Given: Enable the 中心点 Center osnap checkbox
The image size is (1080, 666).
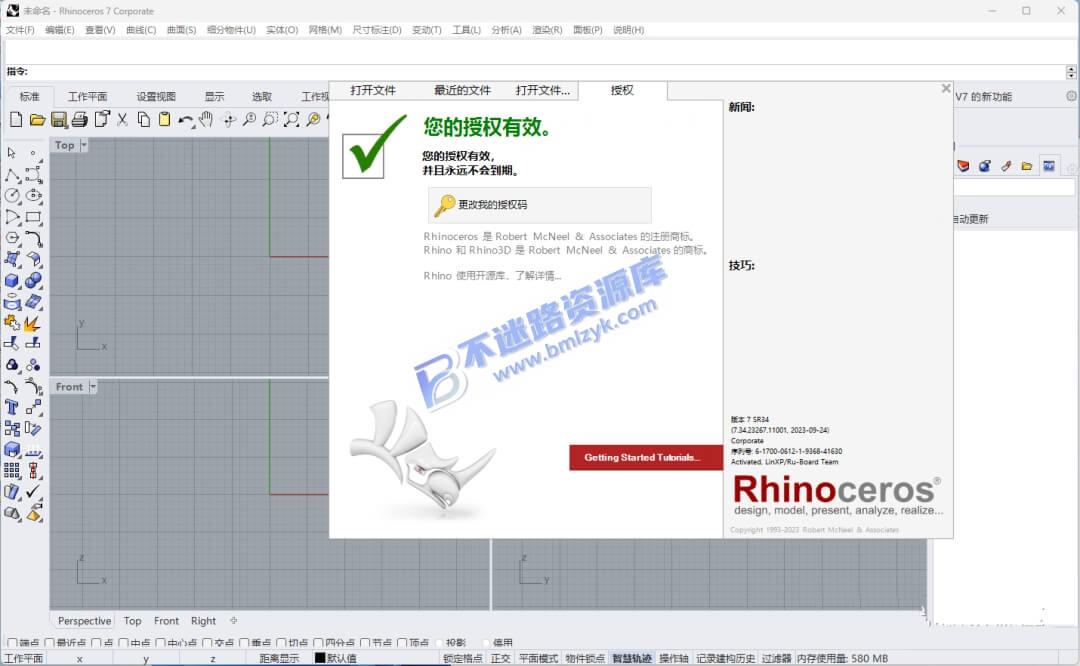Looking at the screenshot, I should (160, 643).
